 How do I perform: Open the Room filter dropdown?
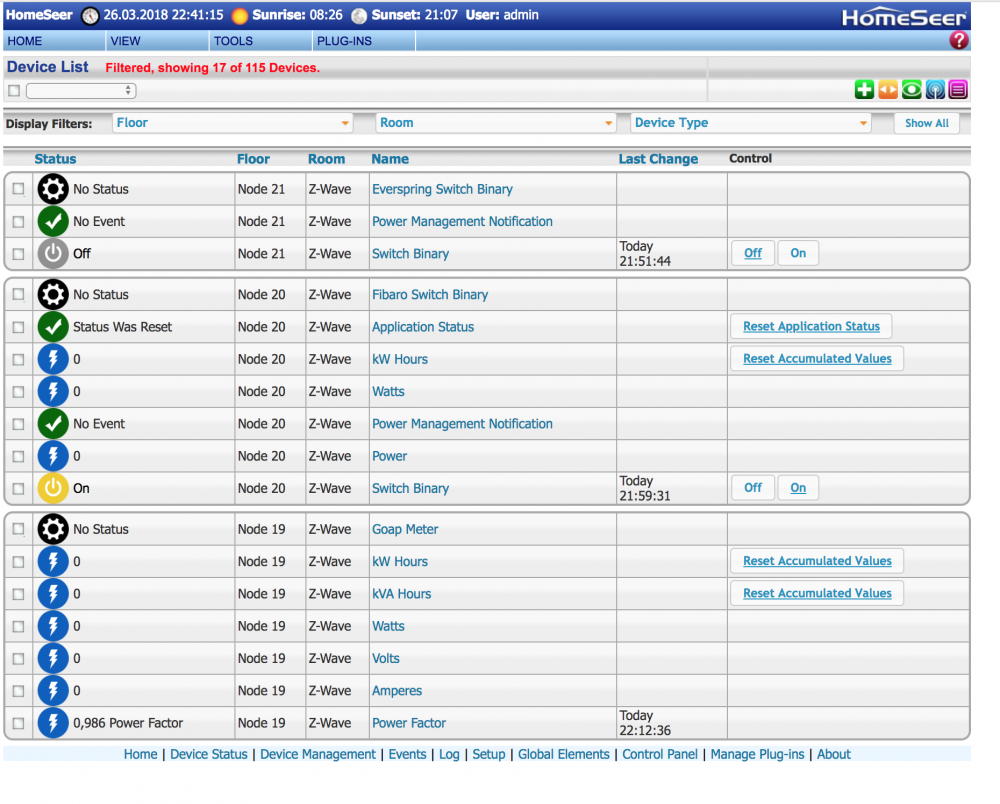(495, 123)
